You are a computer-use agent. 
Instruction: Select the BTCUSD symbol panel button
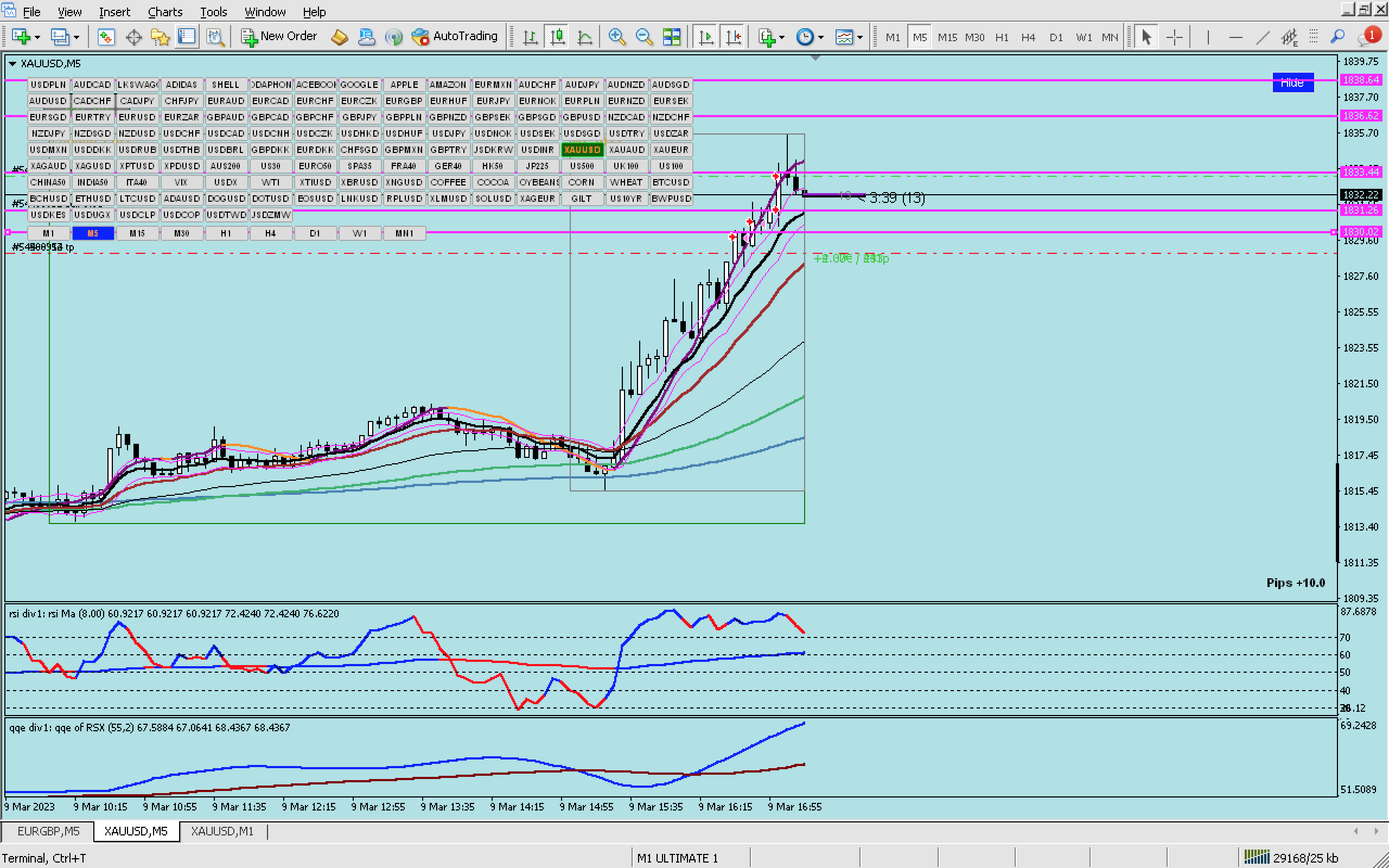pos(671,182)
